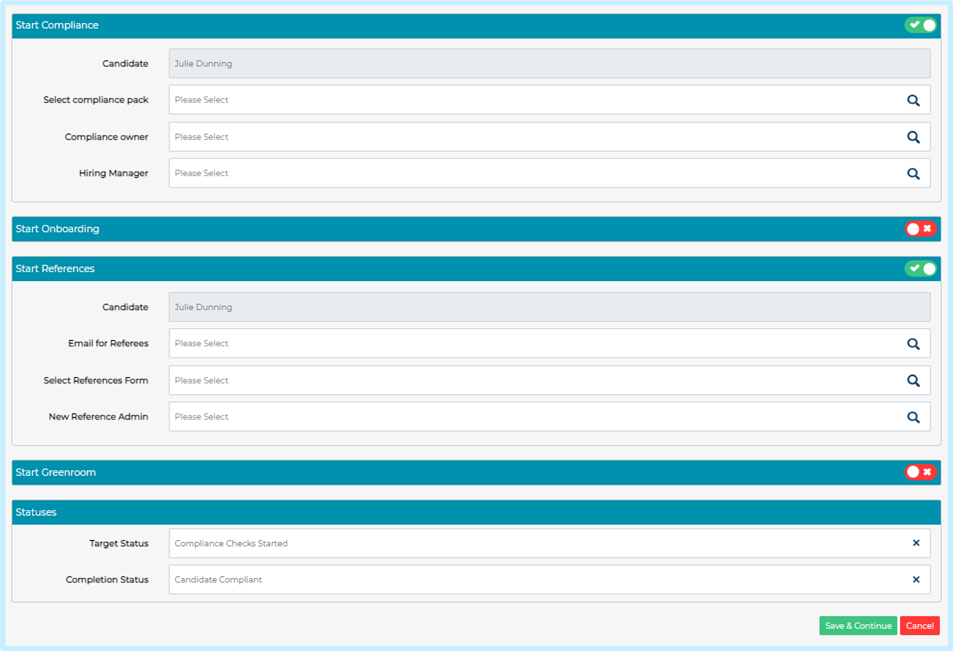Open the Hiring Manager search lookup
The image size is (953, 651).
(913, 172)
